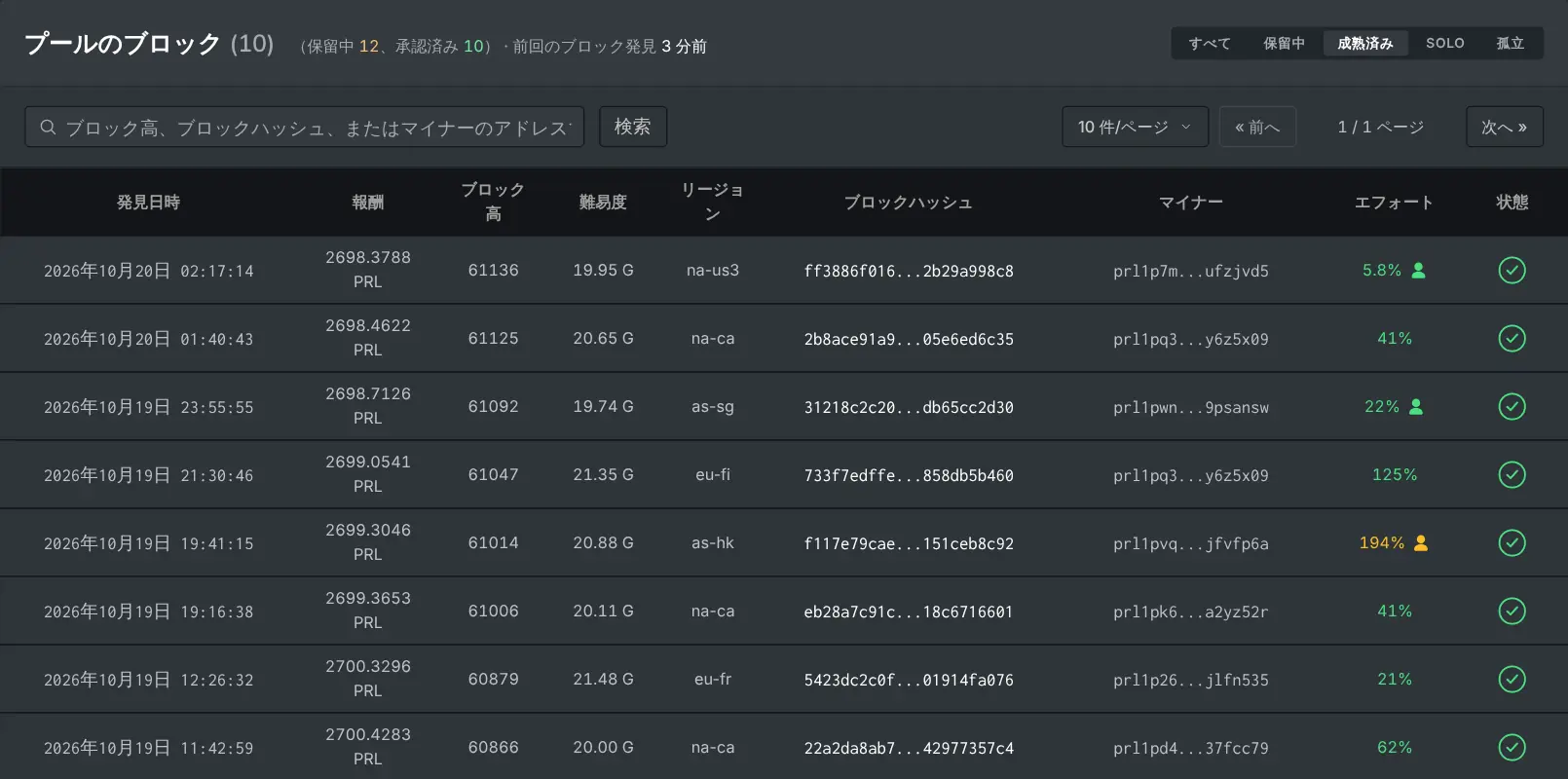The width and height of the screenshot is (1568, 779).
Task: Focus the block height or hash search field
Action: click(x=304, y=127)
